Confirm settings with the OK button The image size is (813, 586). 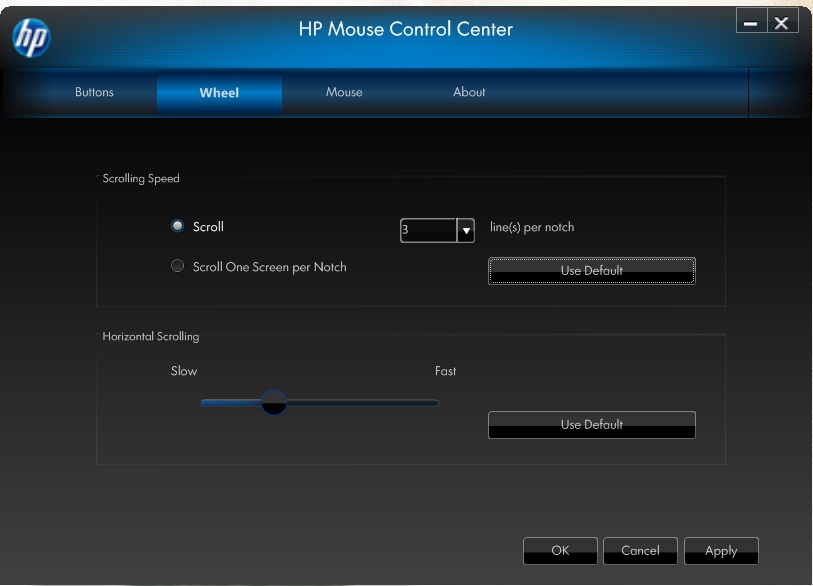click(x=560, y=551)
